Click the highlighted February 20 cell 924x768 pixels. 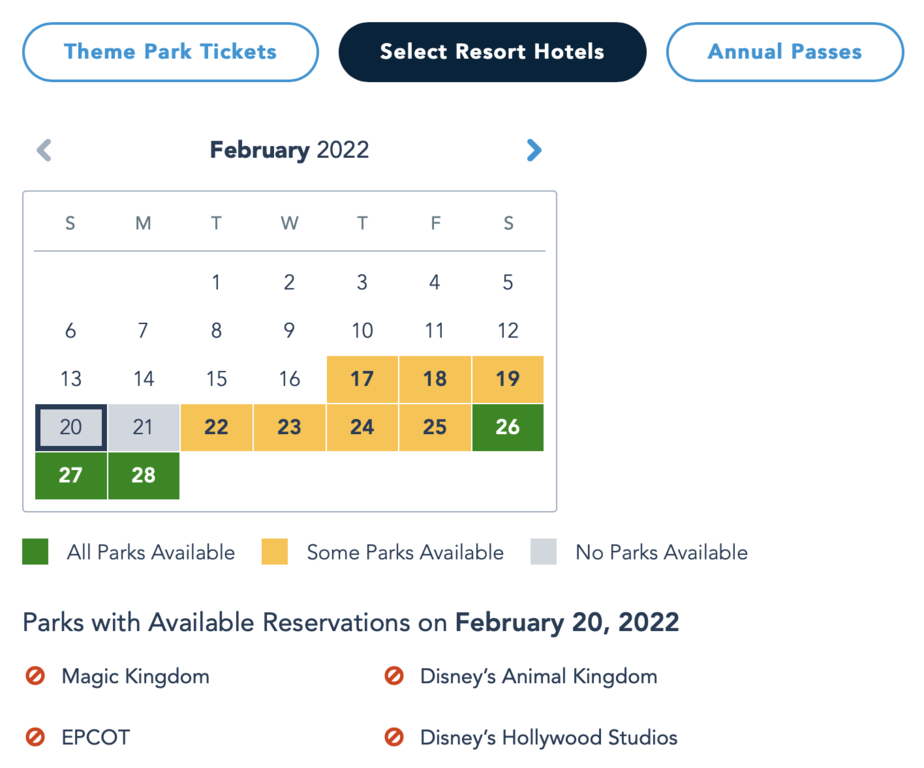click(x=71, y=427)
